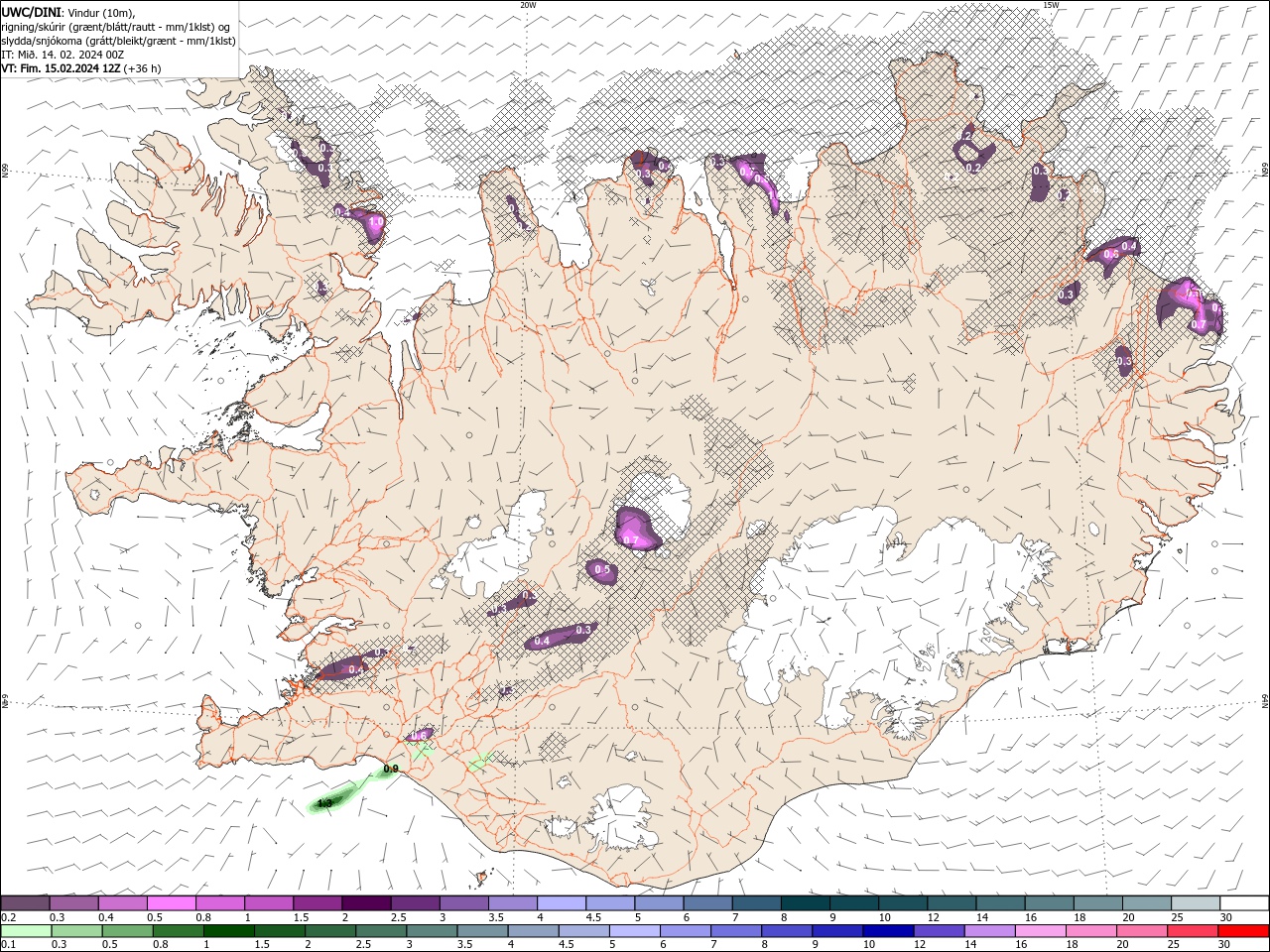Screen dimensions: 1270x952
Task: Click the 0.9 rain value on the southwest coast
Action: click(391, 769)
